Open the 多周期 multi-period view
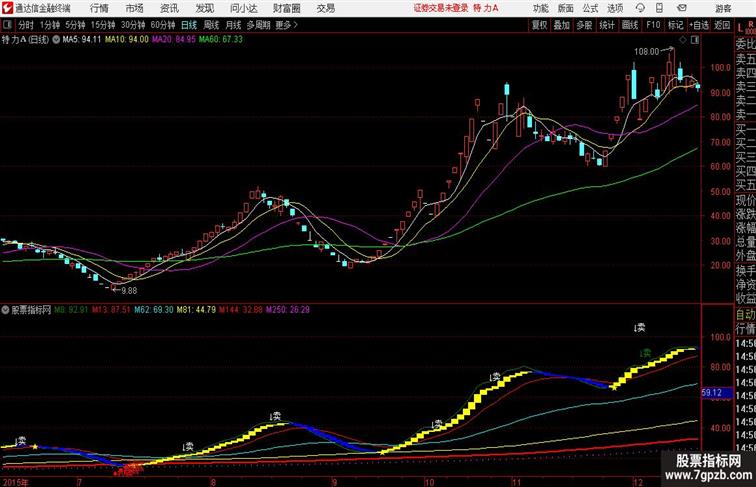Image resolution: width=756 pixels, height=487 pixels. (x=258, y=25)
